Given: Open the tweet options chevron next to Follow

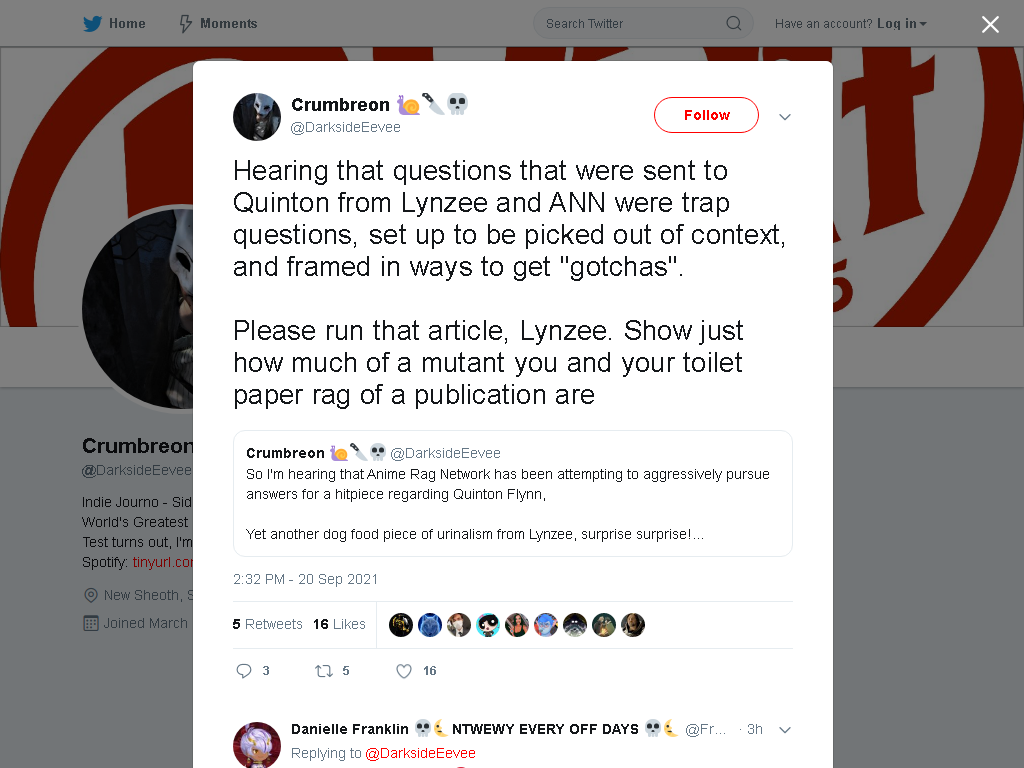Looking at the screenshot, I should point(784,117).
